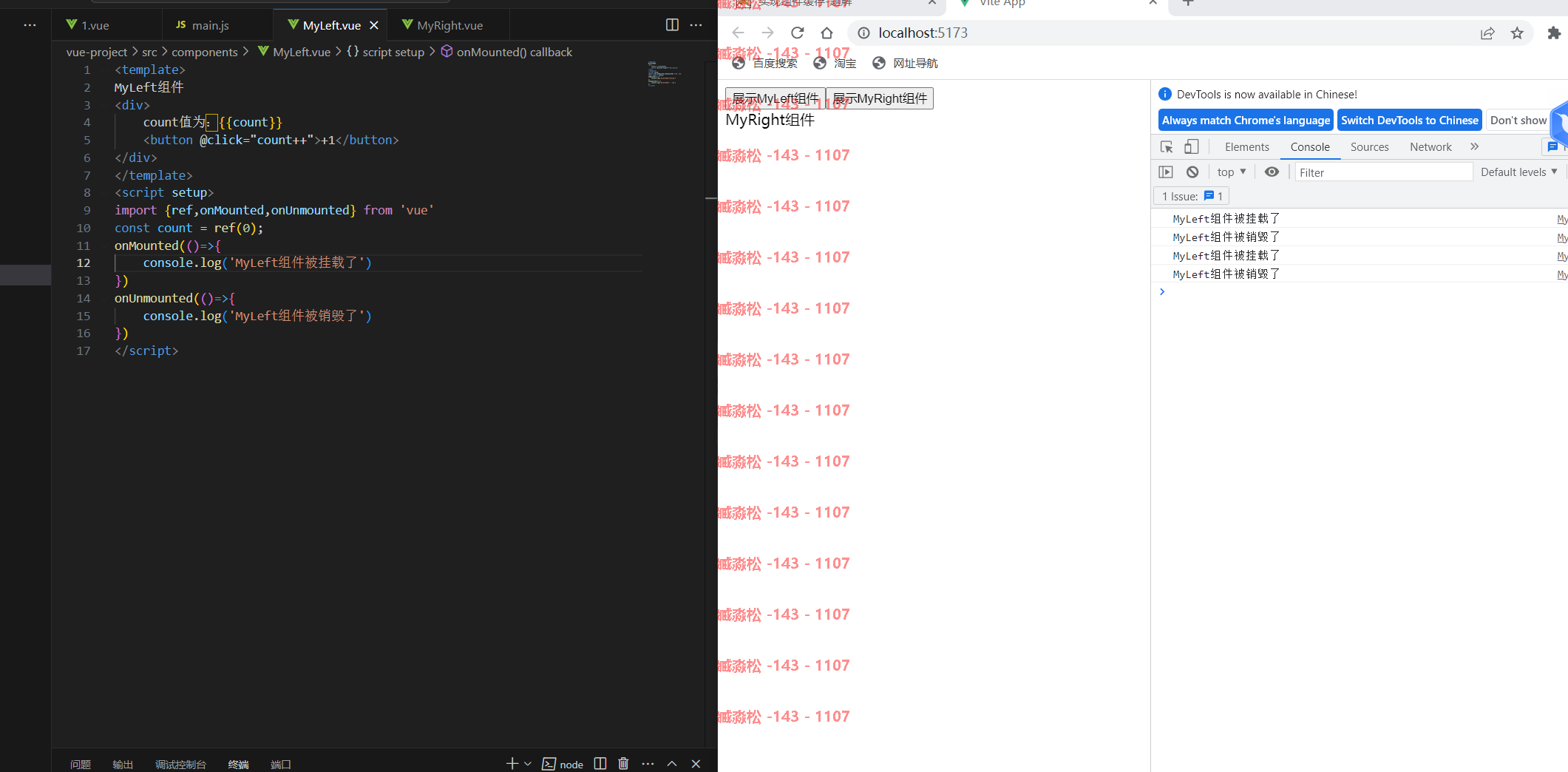Share this page via share icon
Screen dimensions: 1568x772
1487,33
